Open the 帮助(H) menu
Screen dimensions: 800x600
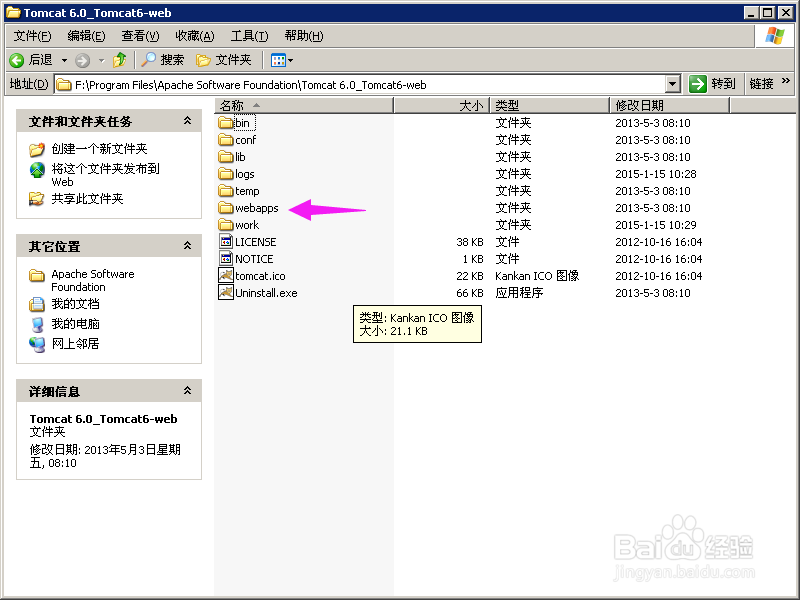click(x=304, y=36)
